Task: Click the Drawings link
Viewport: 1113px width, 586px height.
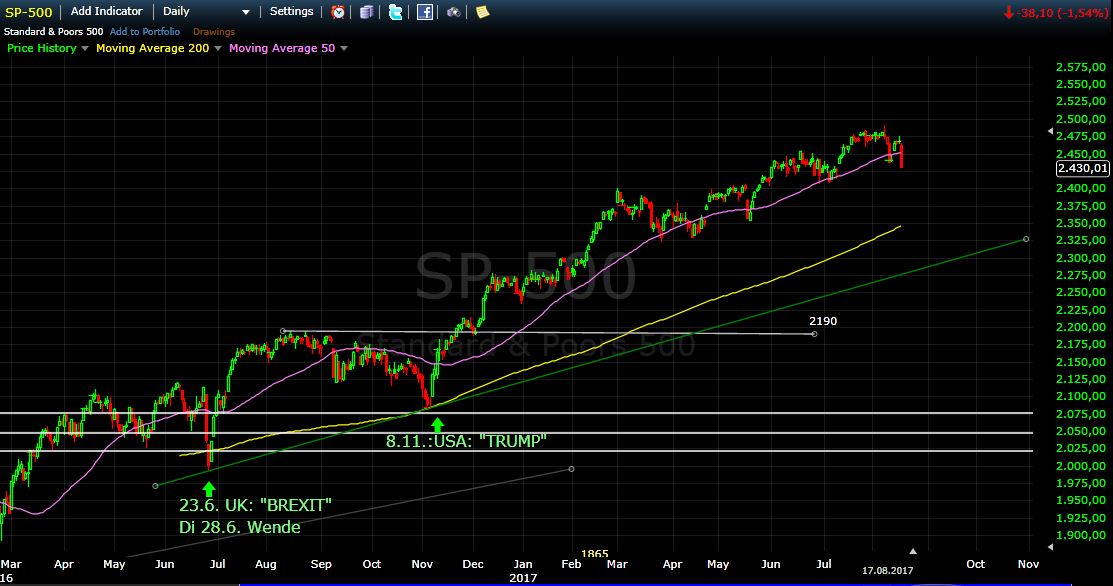Action: (x=214, y=32)
